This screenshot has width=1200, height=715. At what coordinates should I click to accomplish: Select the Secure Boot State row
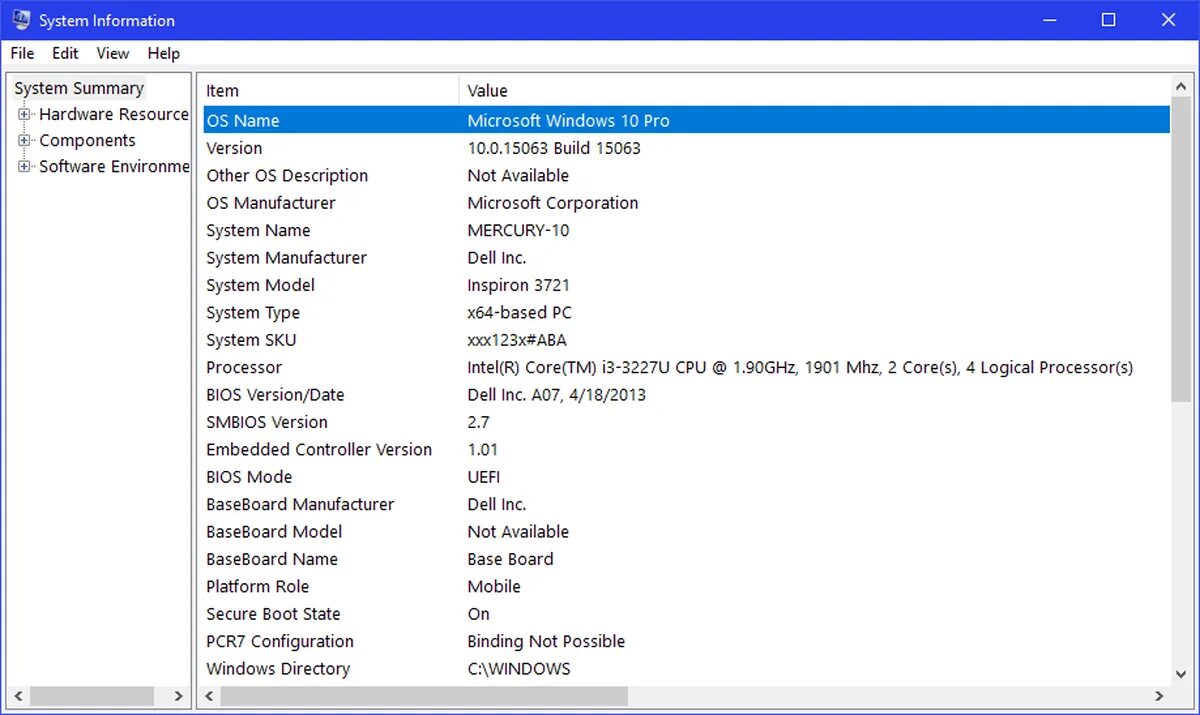[x=686, y=614]
